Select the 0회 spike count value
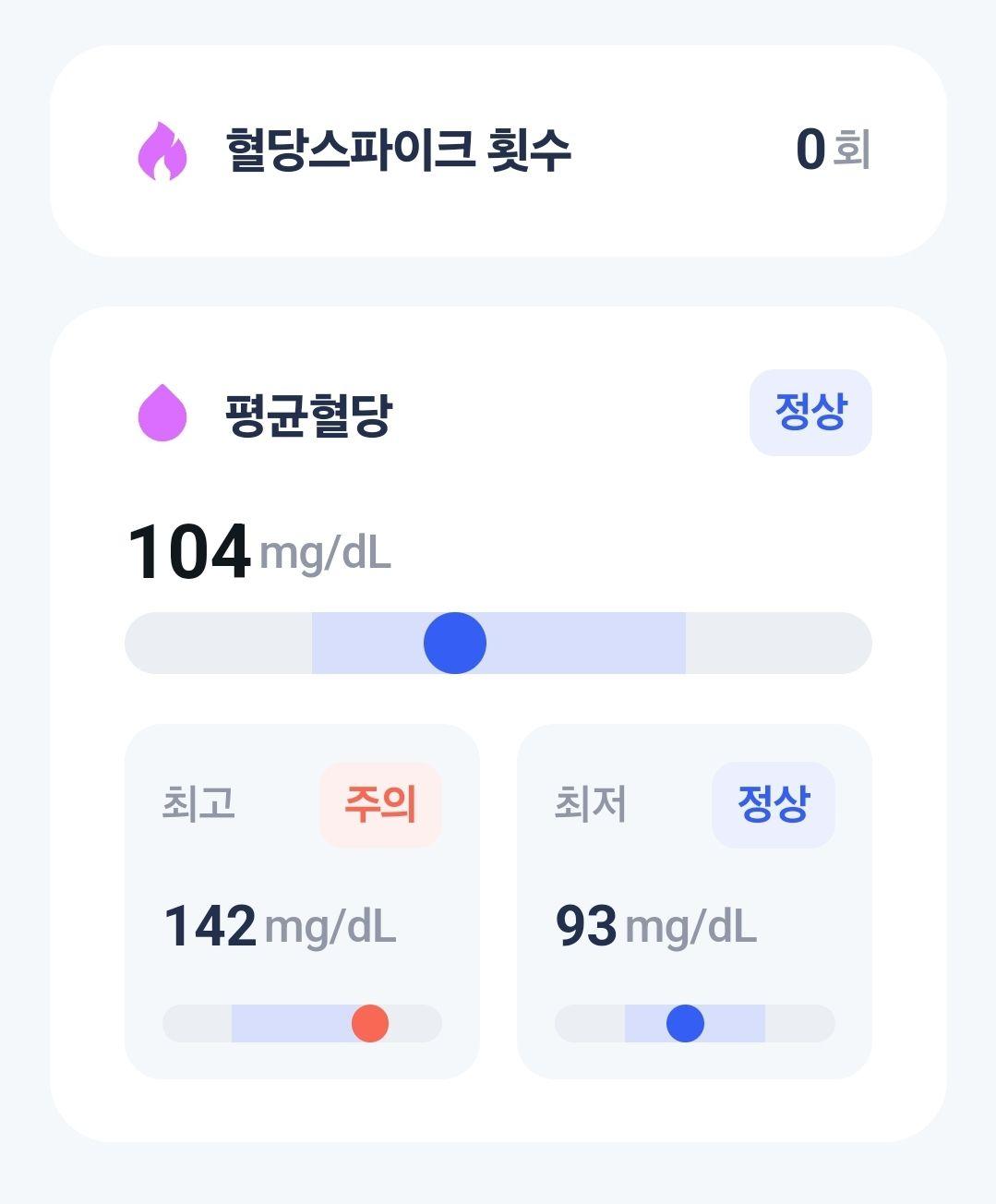Image resolution: width=996 pixels, height=1204 pixels. [x=833, y=150]
